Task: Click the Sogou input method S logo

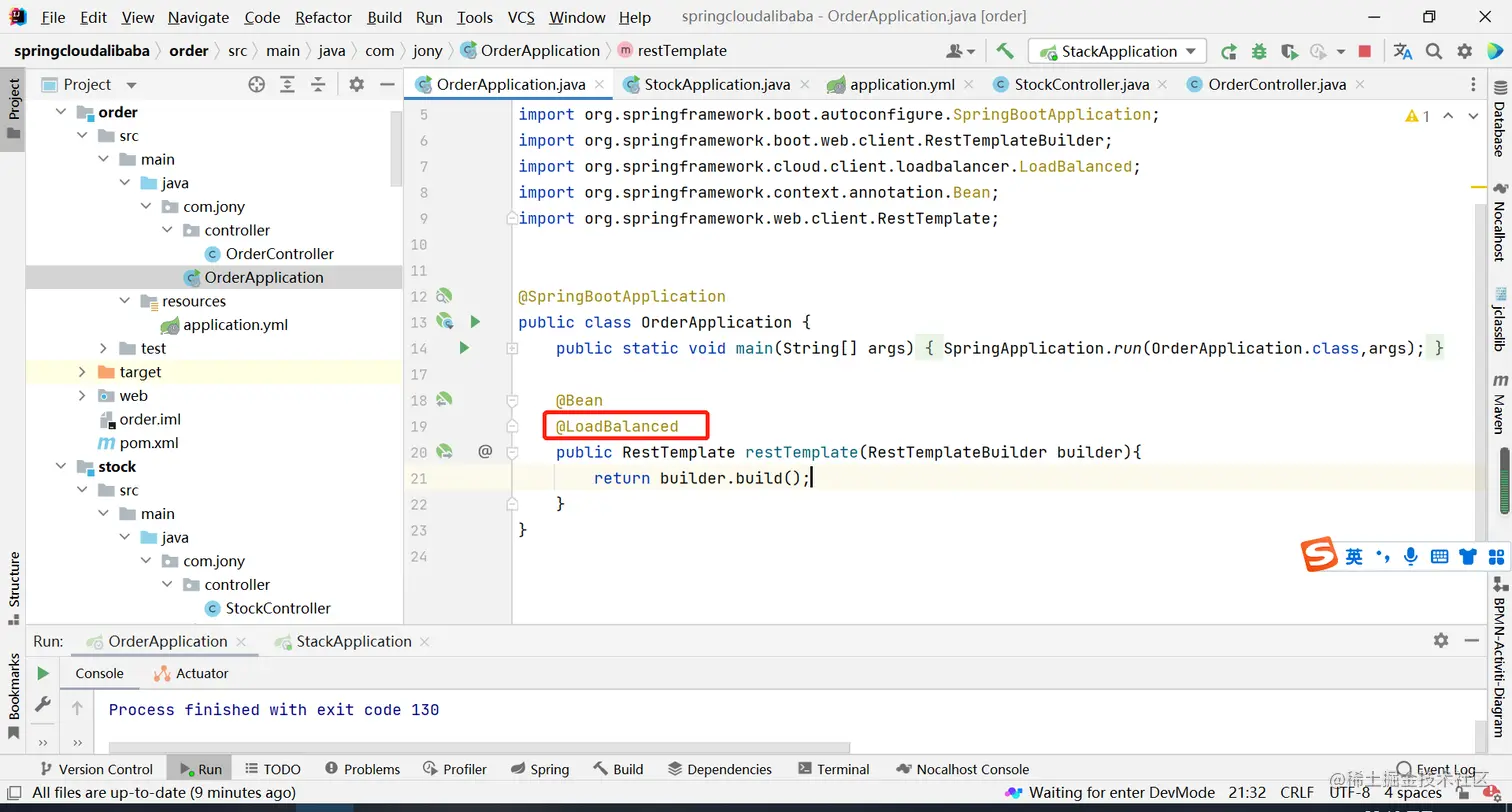Action: coord(1319,555)
